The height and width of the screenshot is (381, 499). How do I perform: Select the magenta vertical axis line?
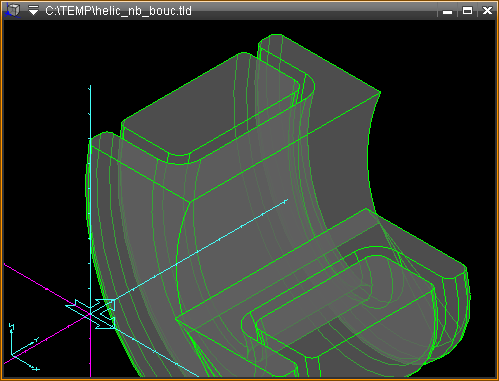(x=90, y=347)
